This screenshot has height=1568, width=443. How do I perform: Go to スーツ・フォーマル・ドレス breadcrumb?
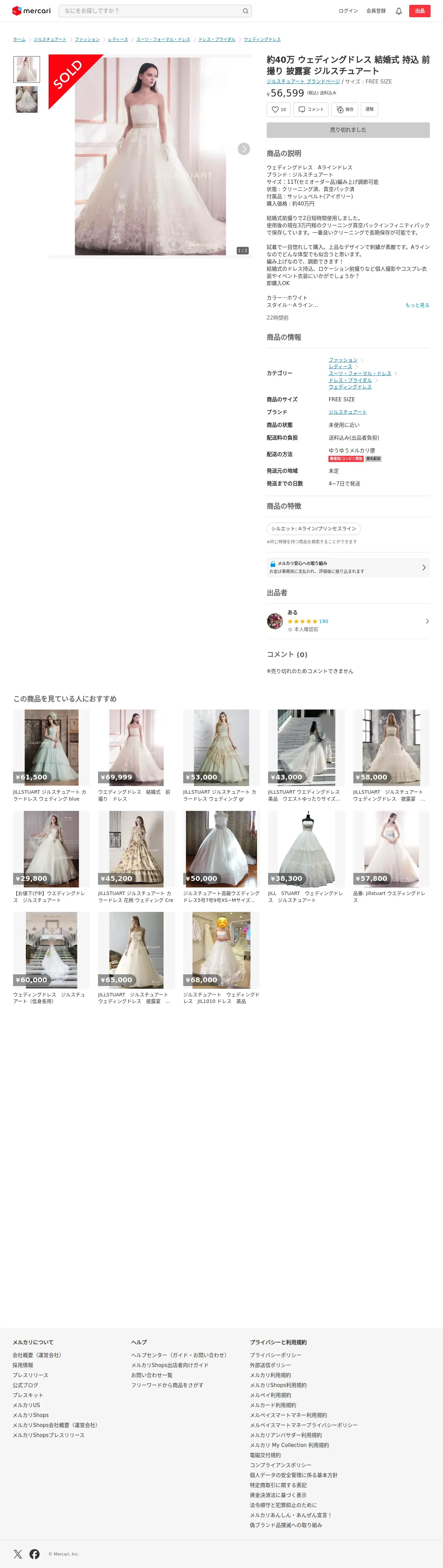coord(163,40)
